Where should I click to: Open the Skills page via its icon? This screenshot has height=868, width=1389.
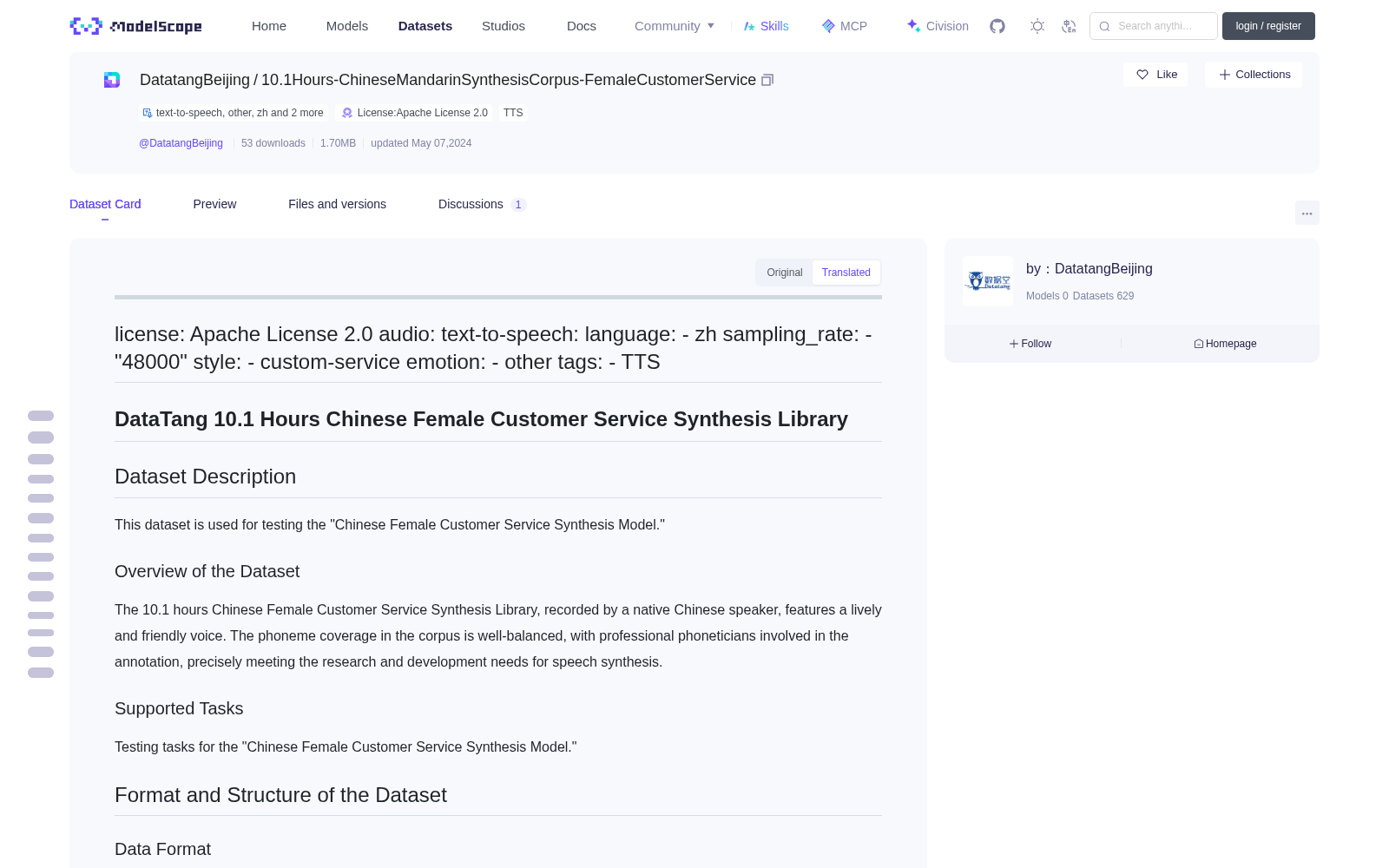pyautogui.click(x=749, y=26)
